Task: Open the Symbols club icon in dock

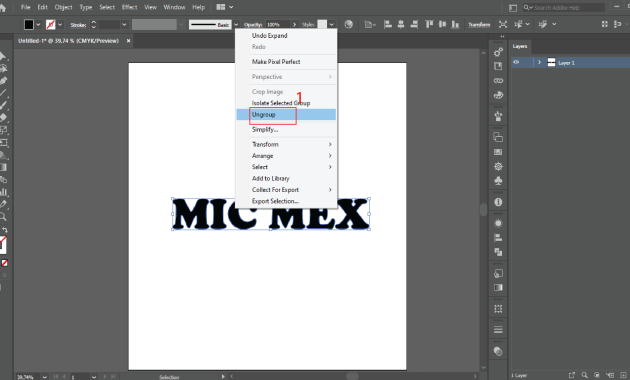Action: click(498, 181)
